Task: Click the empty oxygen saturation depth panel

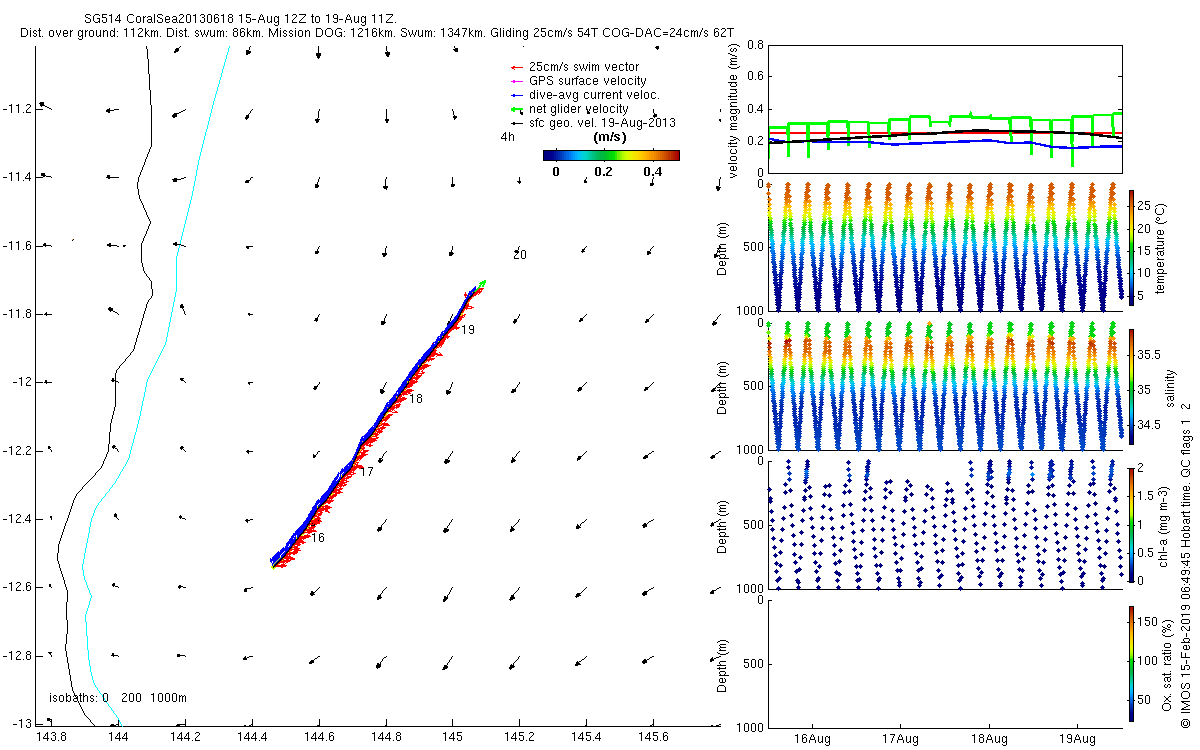Action: (944, 662)
